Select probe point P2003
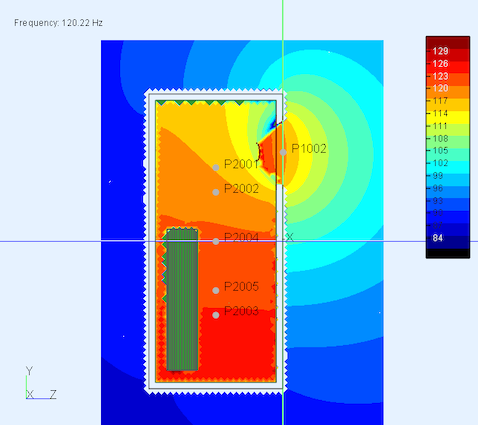The image size is (478, 425). (216, 315)
